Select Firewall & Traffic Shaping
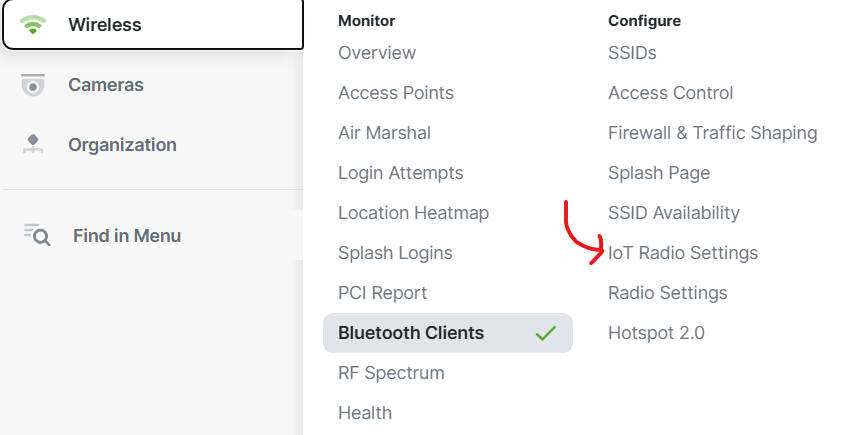Viewport: 861px width, 435px height. [x=713, y=133]
